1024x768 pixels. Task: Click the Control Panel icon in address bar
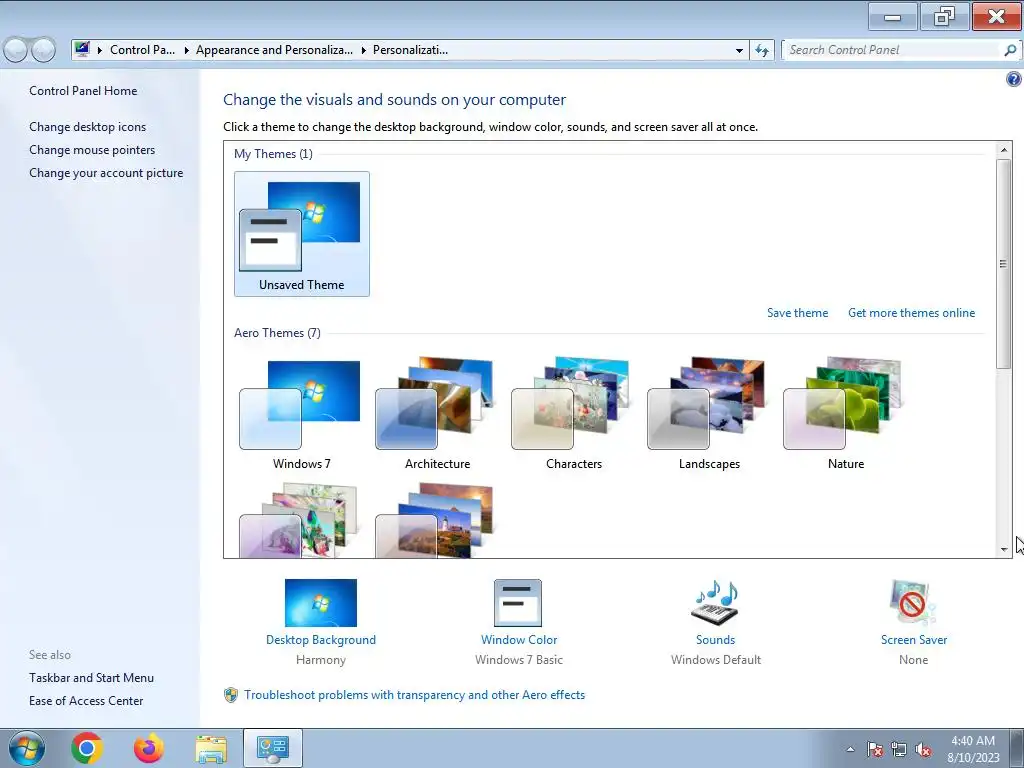coord(82,50)
